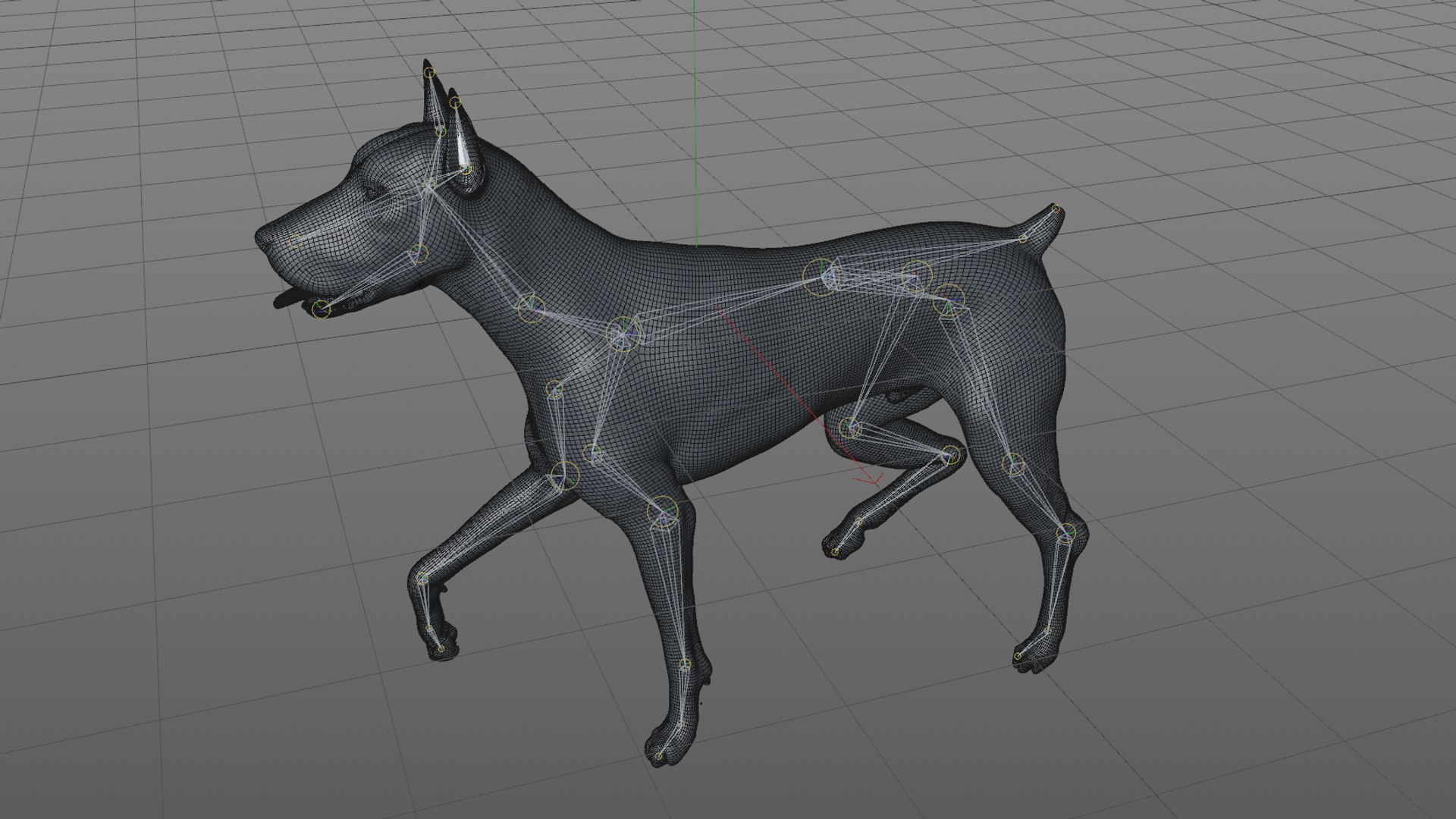
Task: Select the hock joint of planted rear leg
Action: click(1066, 533)
